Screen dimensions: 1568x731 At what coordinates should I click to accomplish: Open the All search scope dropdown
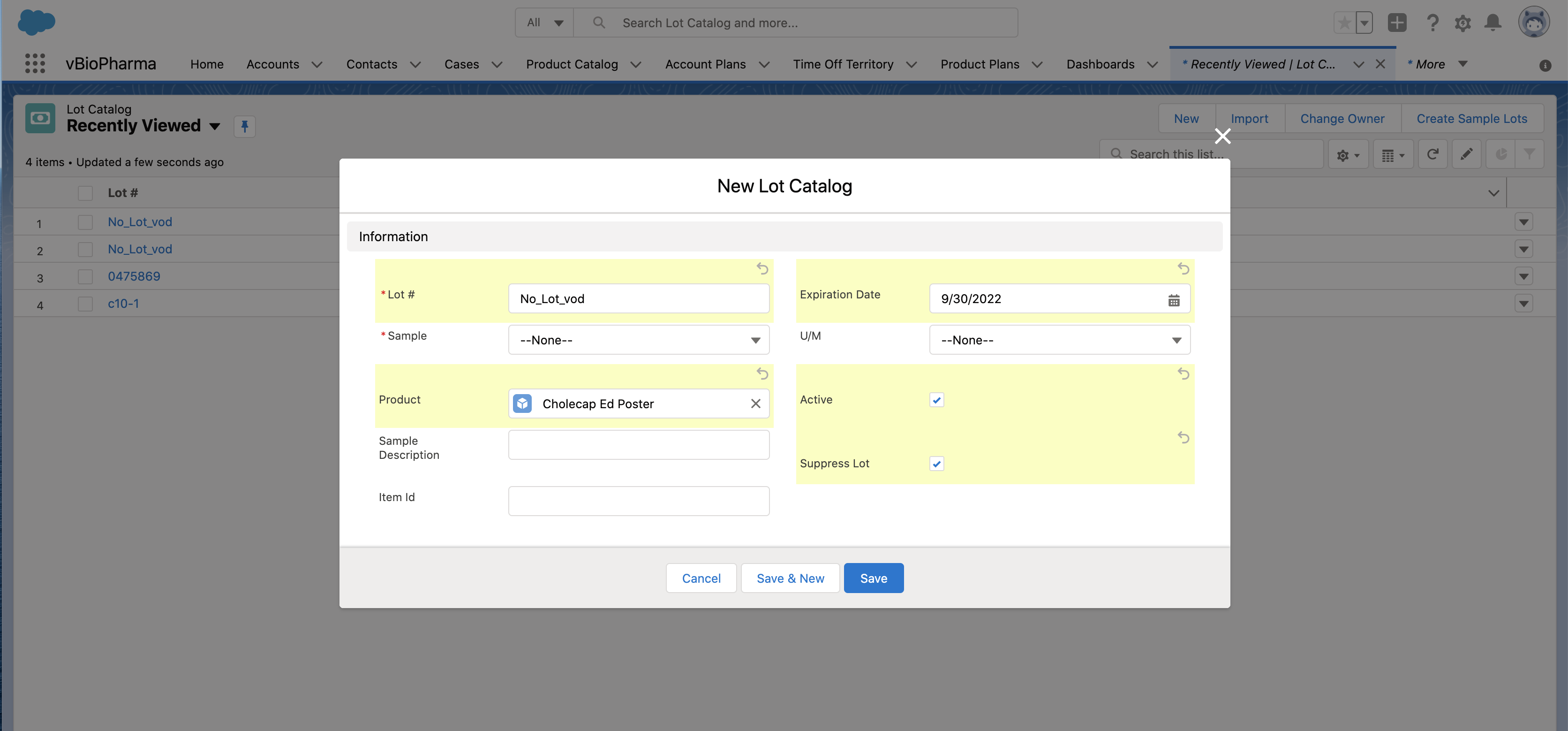pos(544,23)
